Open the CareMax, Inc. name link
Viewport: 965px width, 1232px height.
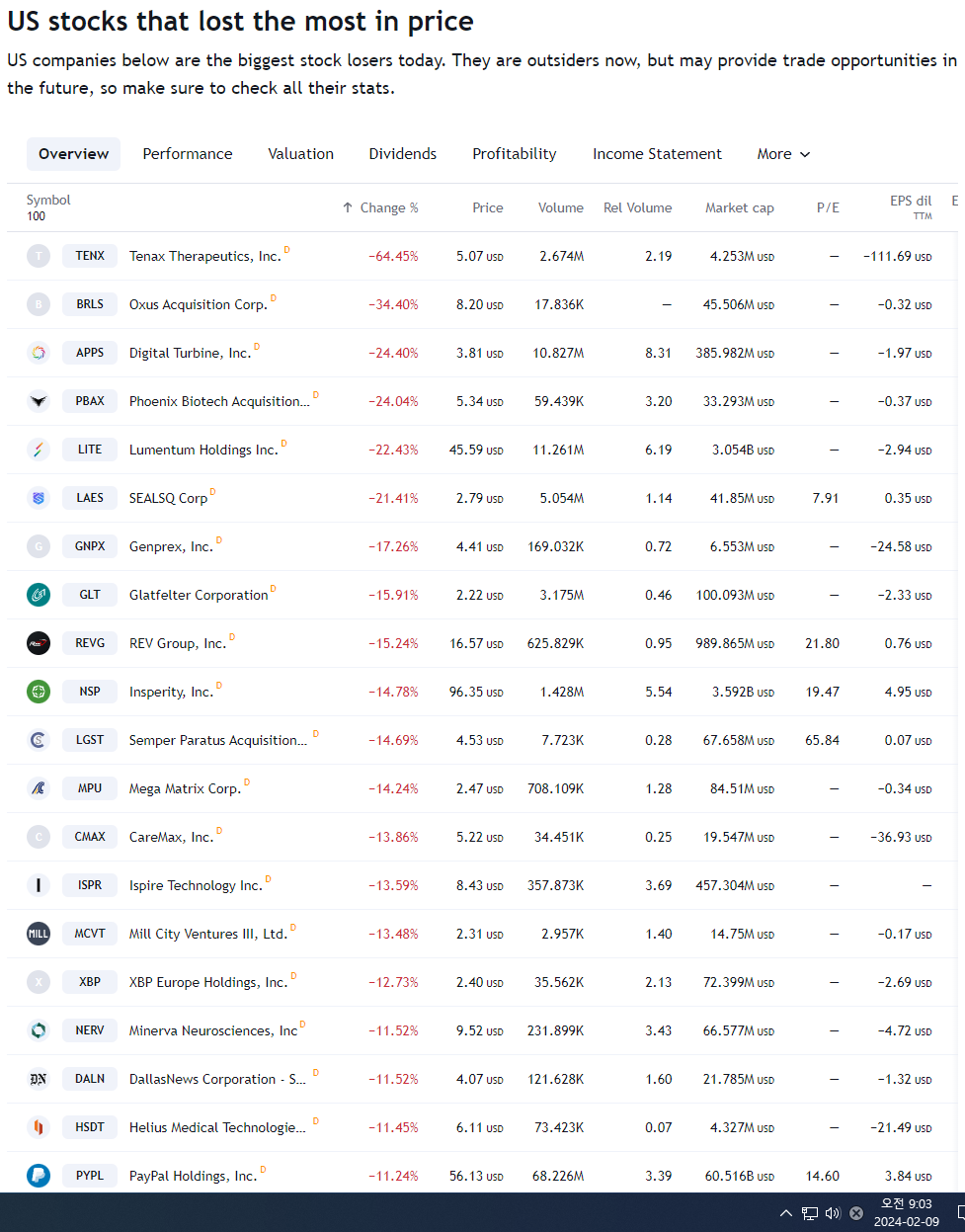pos(171,837)
